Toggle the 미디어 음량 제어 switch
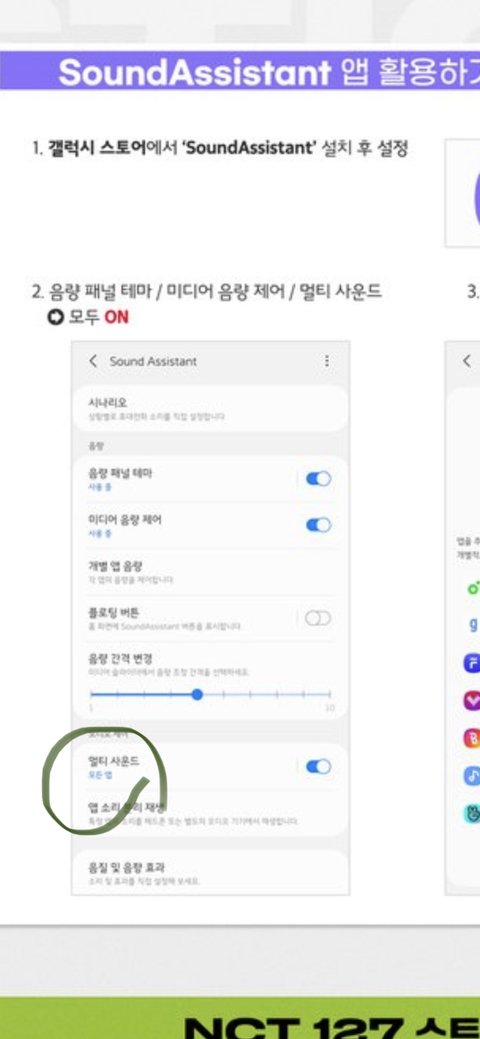 (318, 525)
